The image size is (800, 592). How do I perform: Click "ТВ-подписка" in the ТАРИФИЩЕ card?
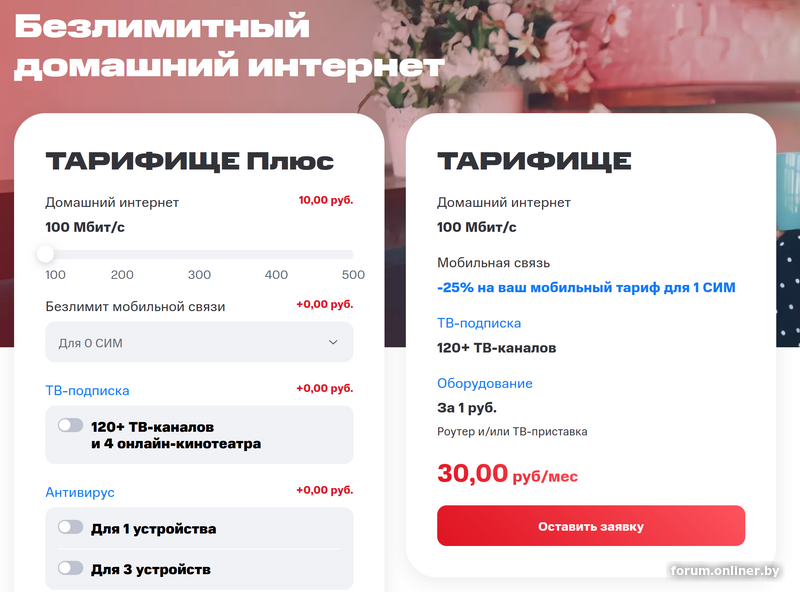(x=478, y=323)
